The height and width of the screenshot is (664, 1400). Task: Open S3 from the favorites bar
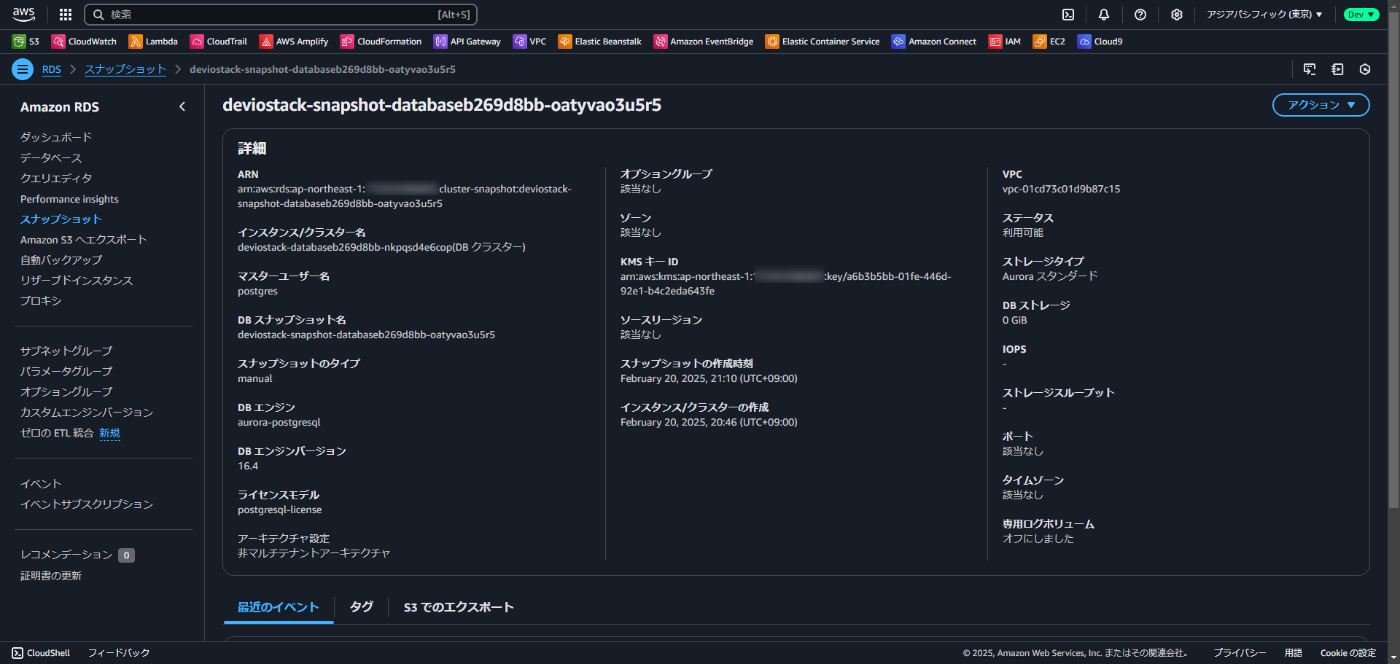pos(25,41)
